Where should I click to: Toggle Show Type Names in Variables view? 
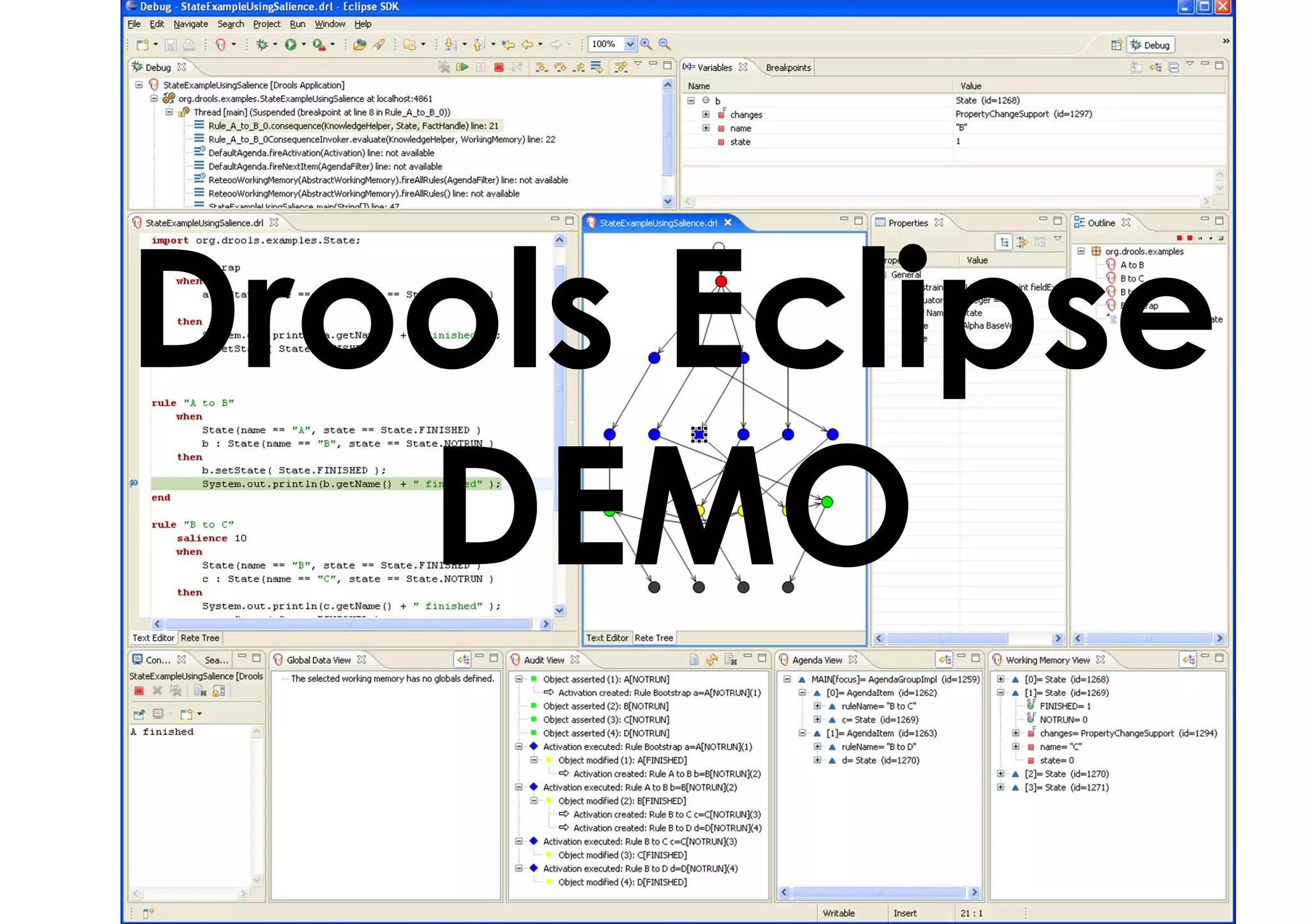(1137, 67)
